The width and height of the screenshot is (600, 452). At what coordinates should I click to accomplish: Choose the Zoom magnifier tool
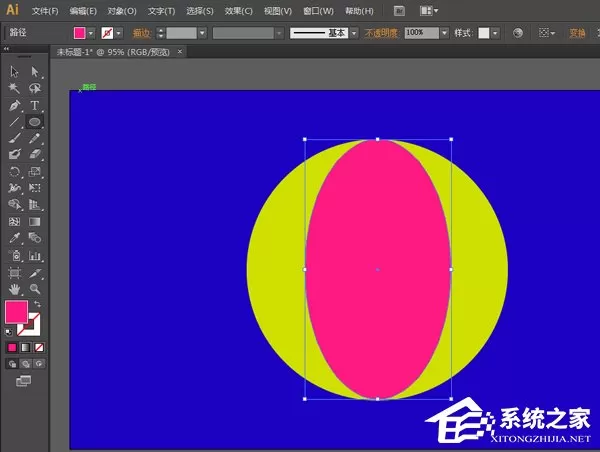(34, 289)
